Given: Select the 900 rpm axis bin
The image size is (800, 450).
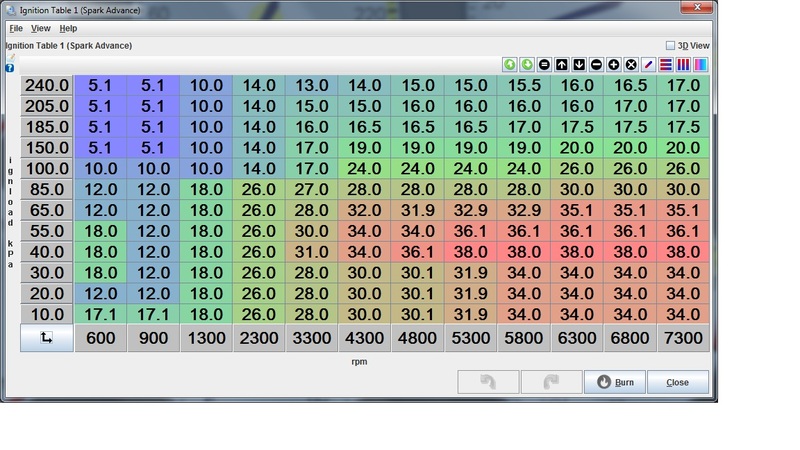Looking at the screenshot, I should pos(154,338).
